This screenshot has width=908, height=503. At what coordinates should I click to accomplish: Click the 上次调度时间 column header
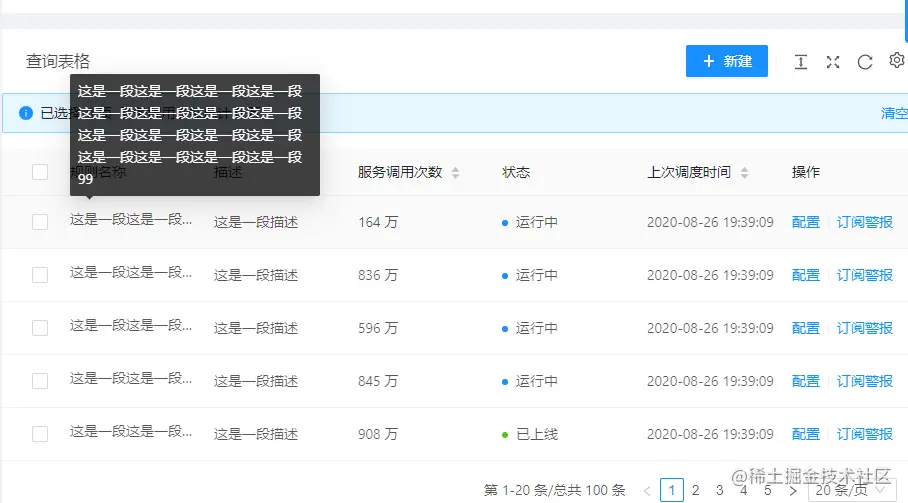689,172
